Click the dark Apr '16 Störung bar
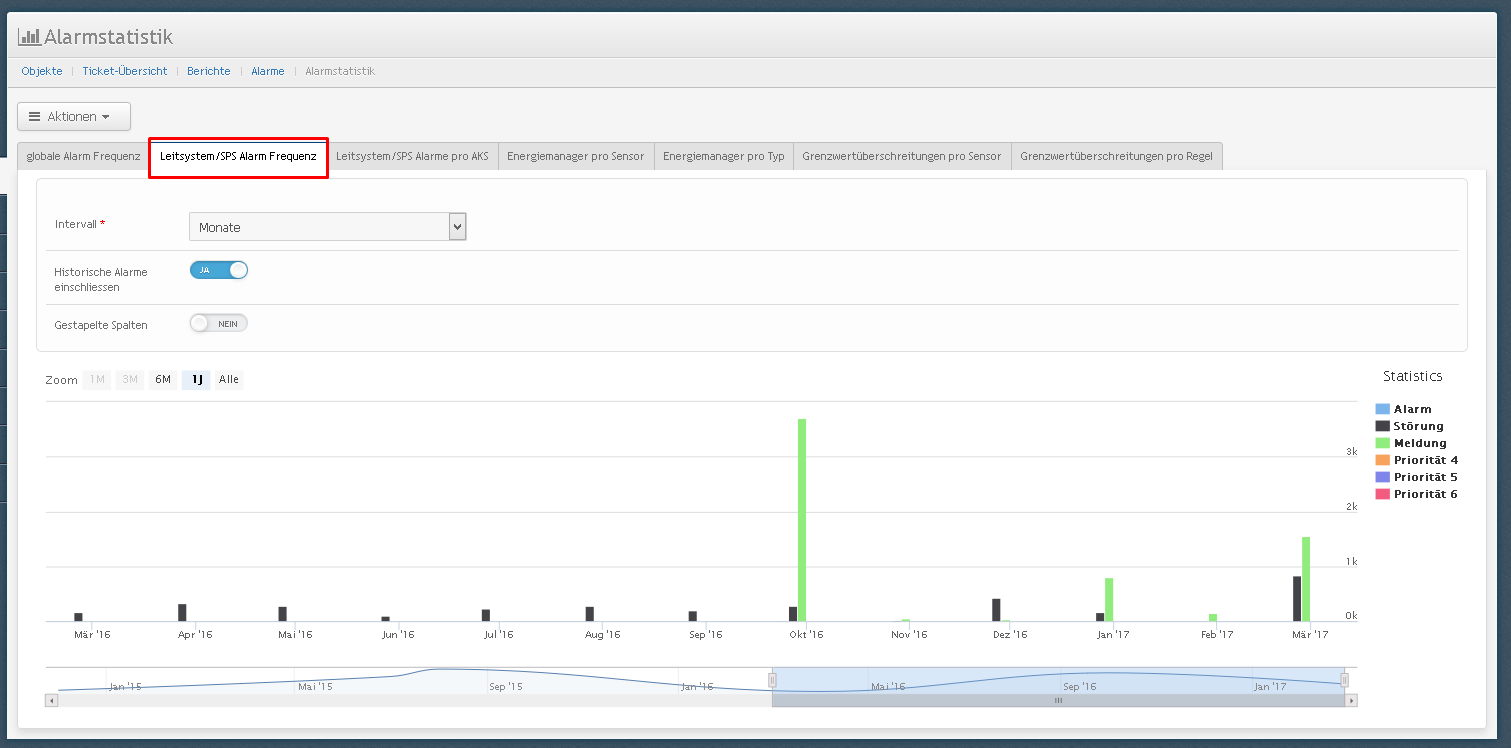 pyautogui.click(x=182, y=613)
